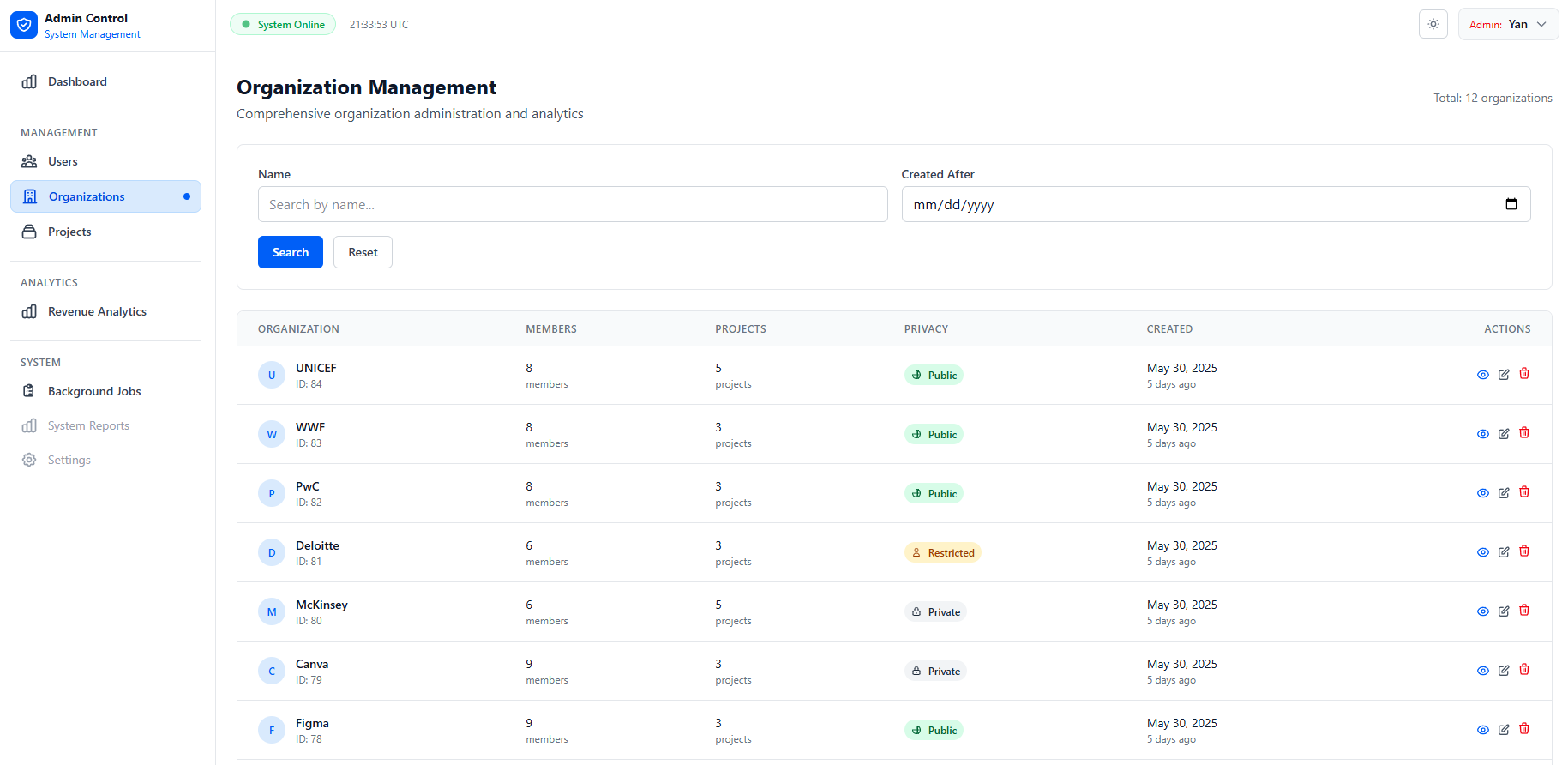Click the Admin Control shield logo
The image size is (1568, 765).
point(24,25)
